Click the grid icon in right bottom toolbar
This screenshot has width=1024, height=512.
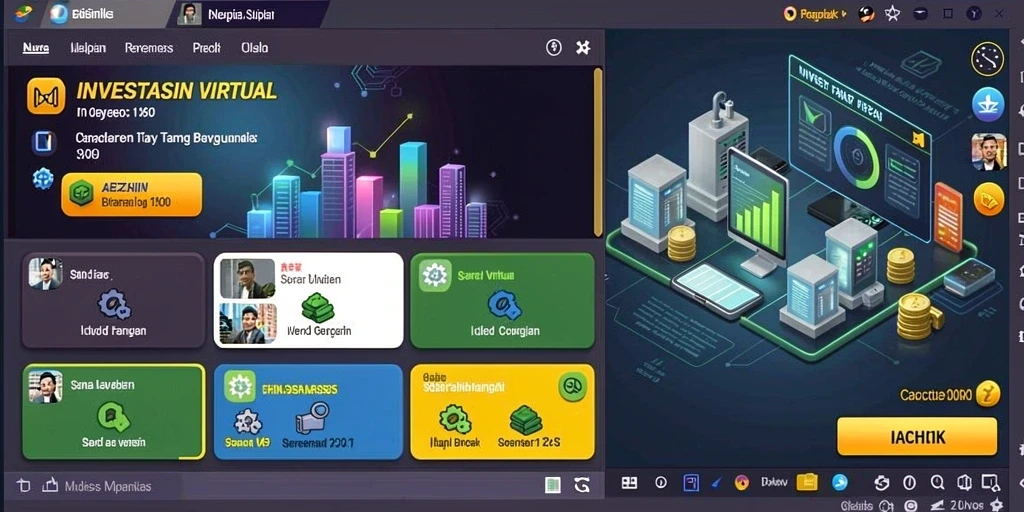(630, 483)
